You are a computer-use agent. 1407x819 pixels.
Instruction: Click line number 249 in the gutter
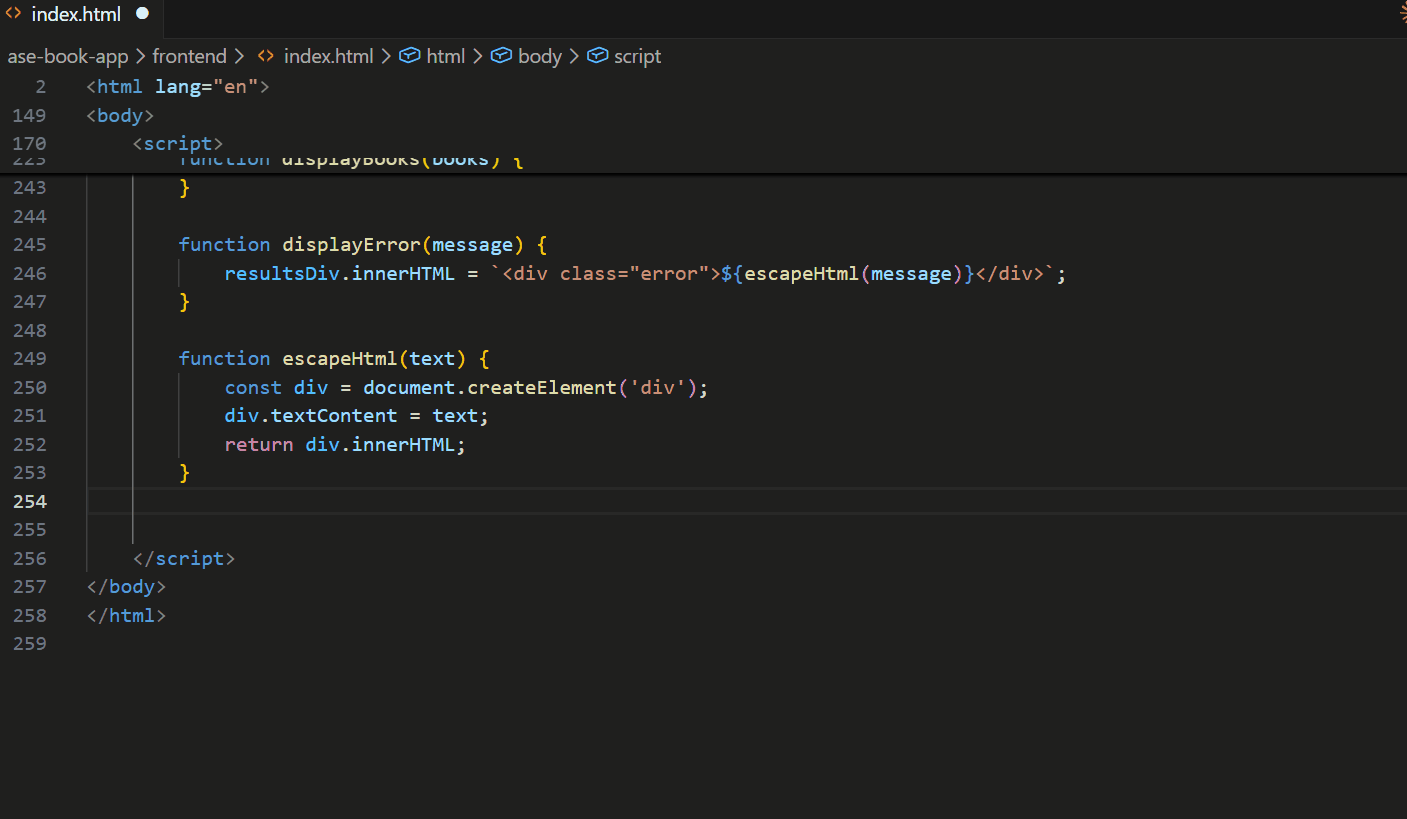29,359
